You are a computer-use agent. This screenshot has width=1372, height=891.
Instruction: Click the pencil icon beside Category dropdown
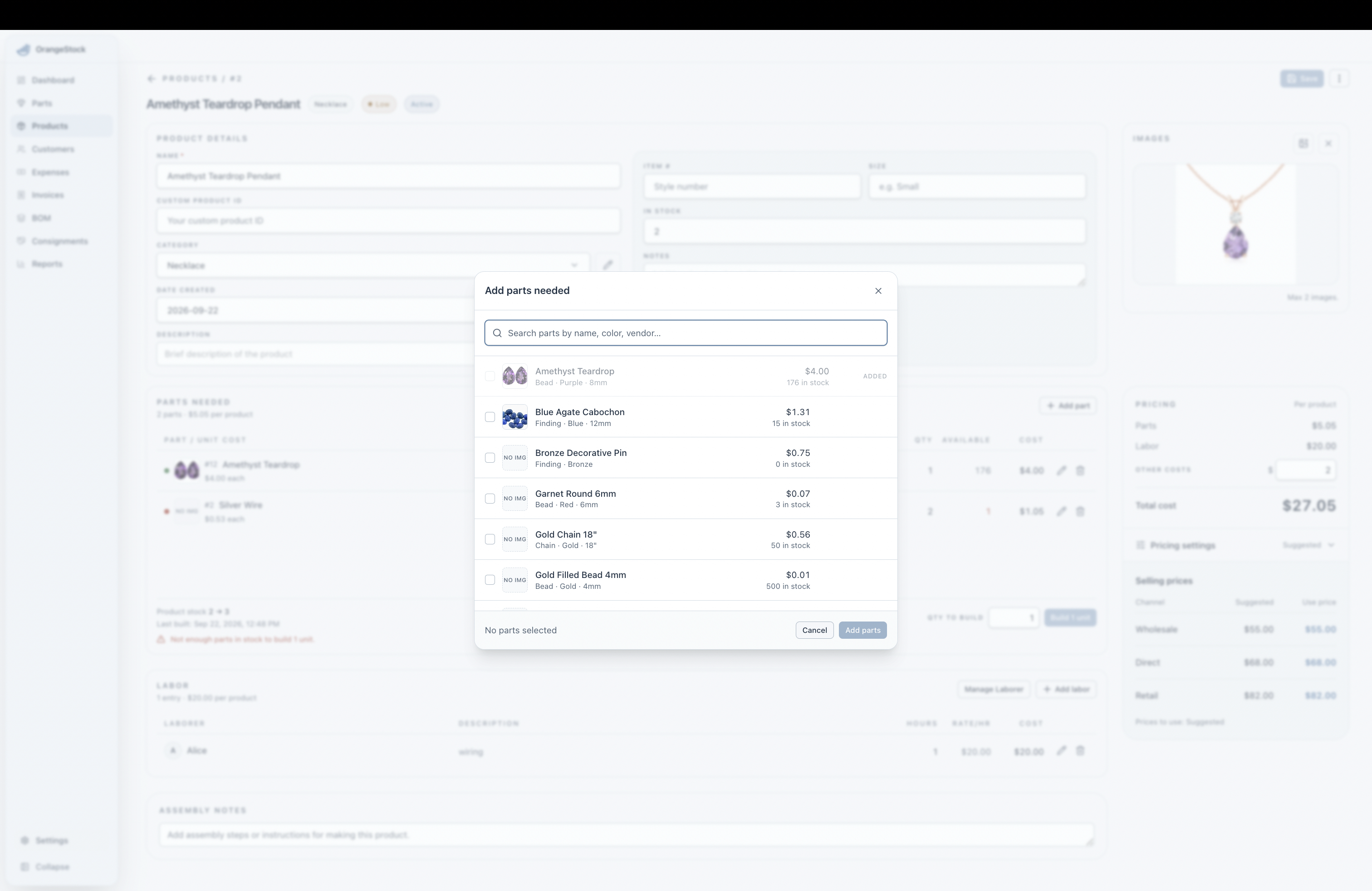[x=608, y=265]
